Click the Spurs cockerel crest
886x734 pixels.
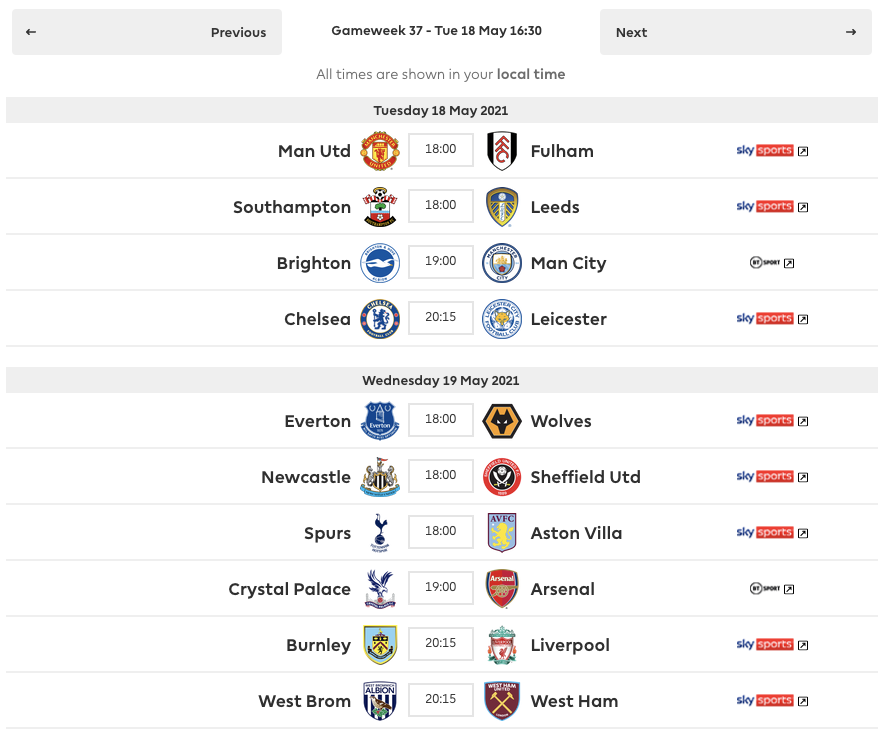point(380,533)
